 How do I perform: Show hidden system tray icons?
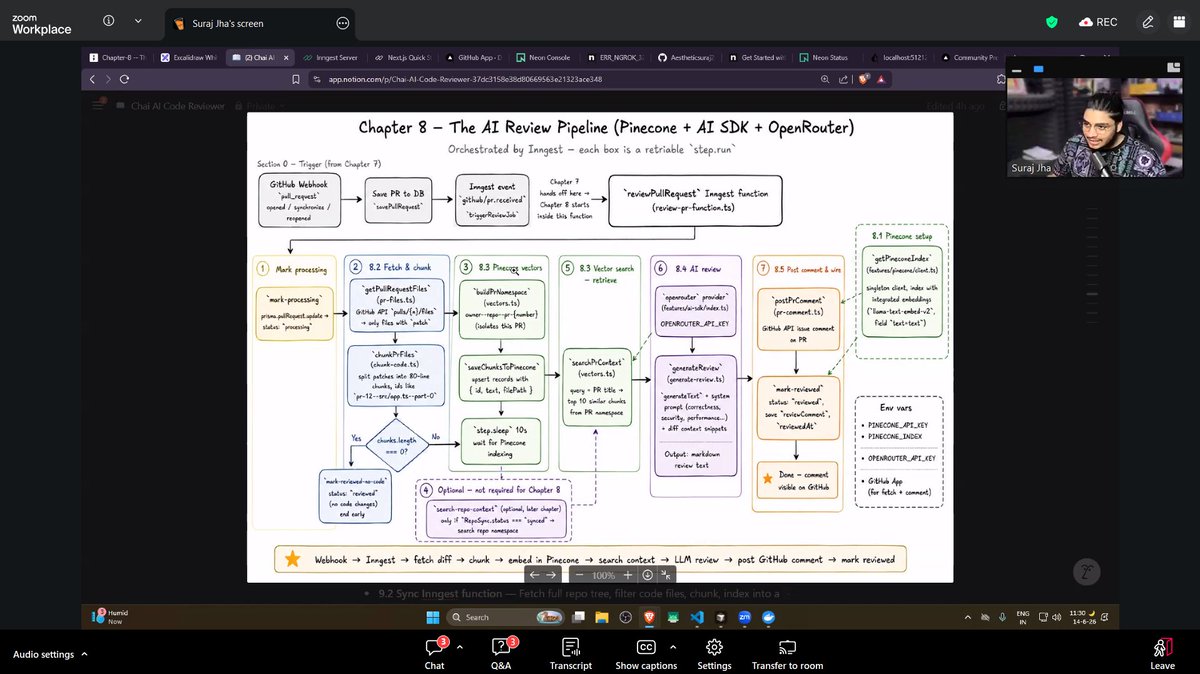tap(967, 617)
